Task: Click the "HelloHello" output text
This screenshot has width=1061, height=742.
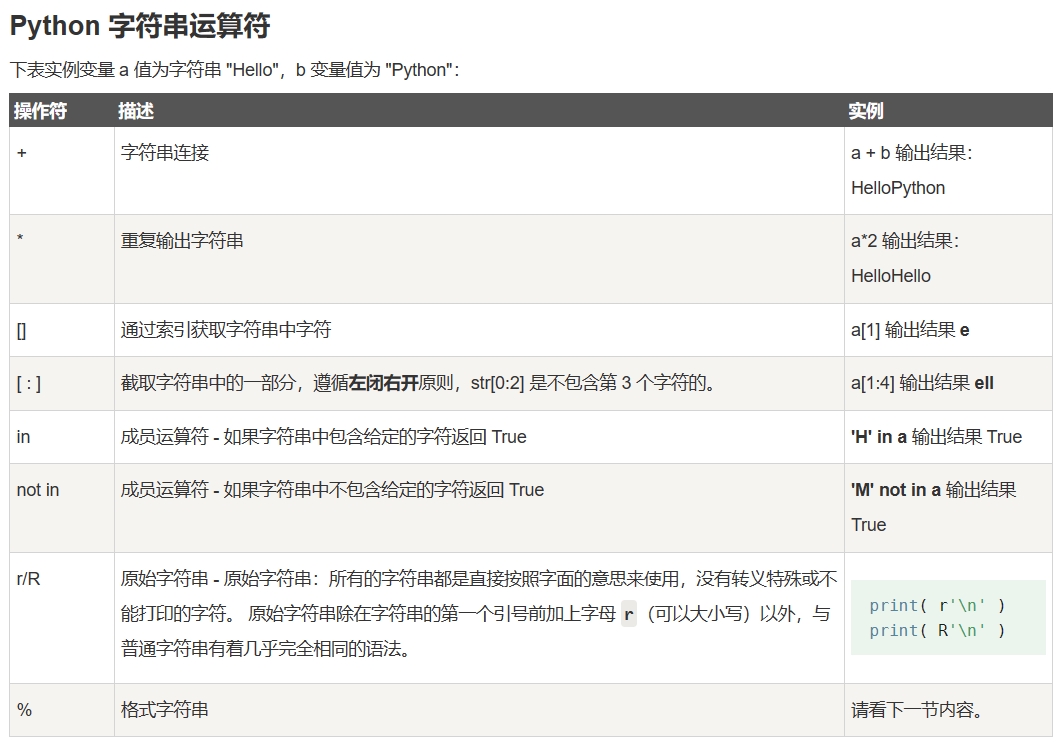Action: pos(890,276)
